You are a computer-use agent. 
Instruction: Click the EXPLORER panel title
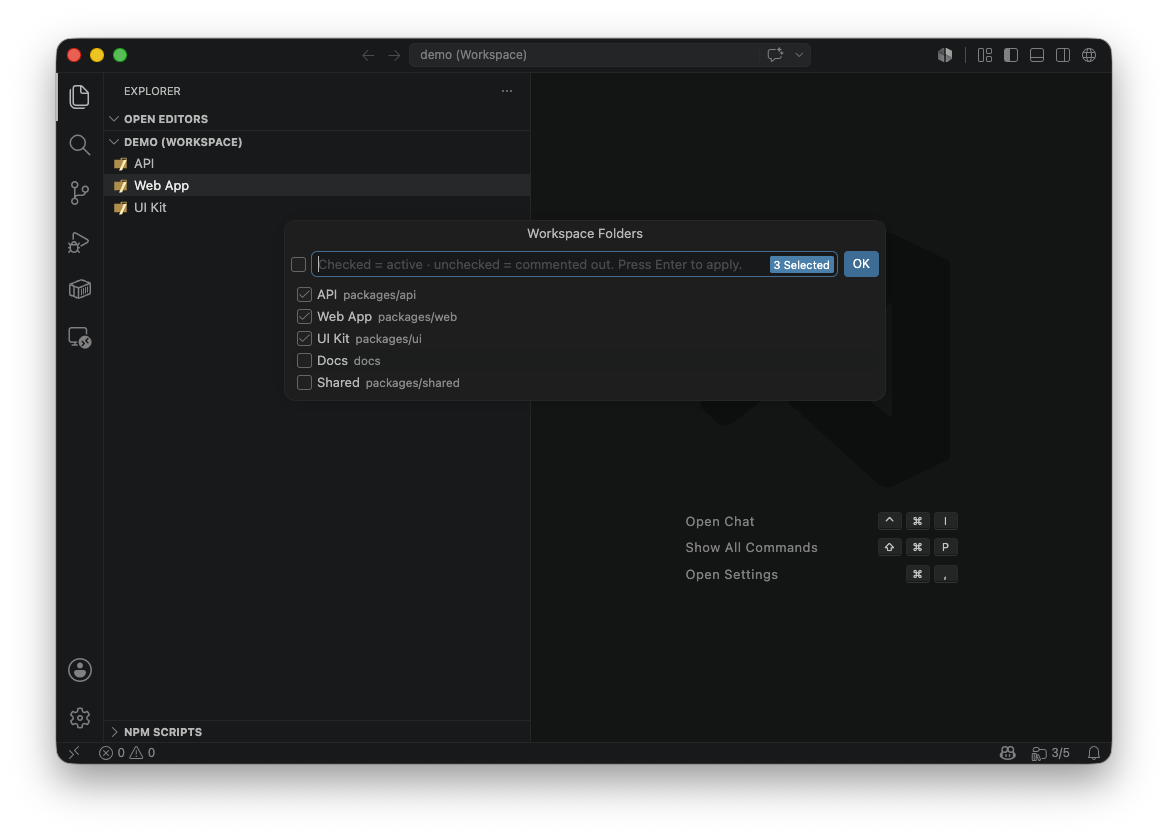click(x=152, y=91)
